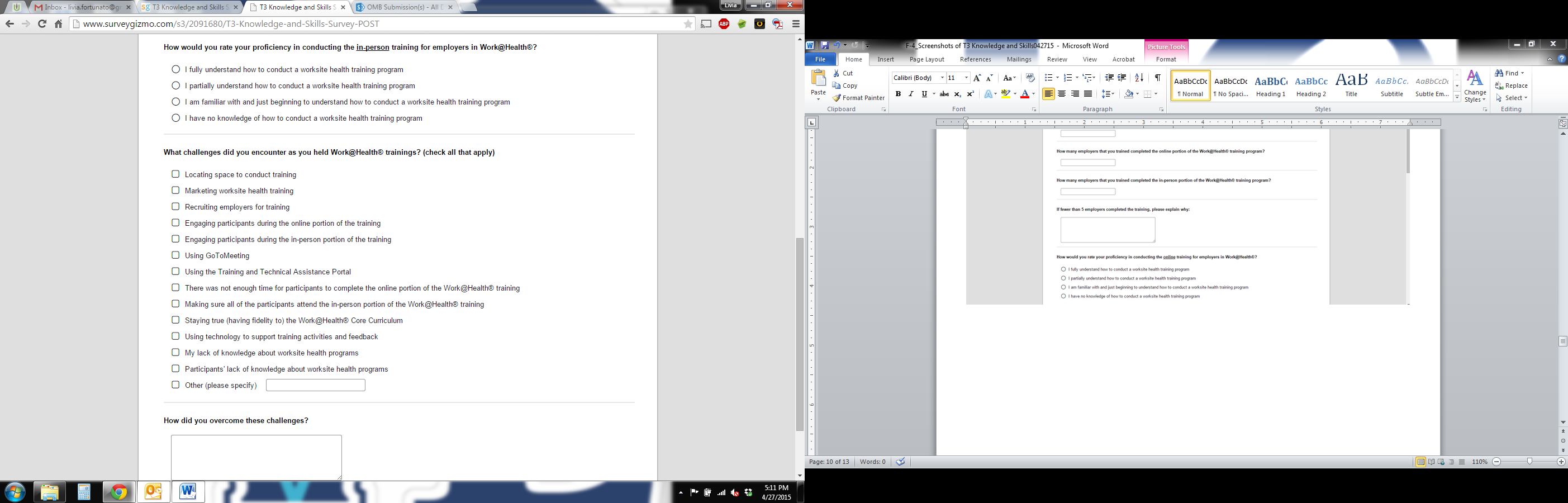Viewport: 1568px width, 503px height.
Task: Open the References ribbon tab
Action: pos(975,59)
